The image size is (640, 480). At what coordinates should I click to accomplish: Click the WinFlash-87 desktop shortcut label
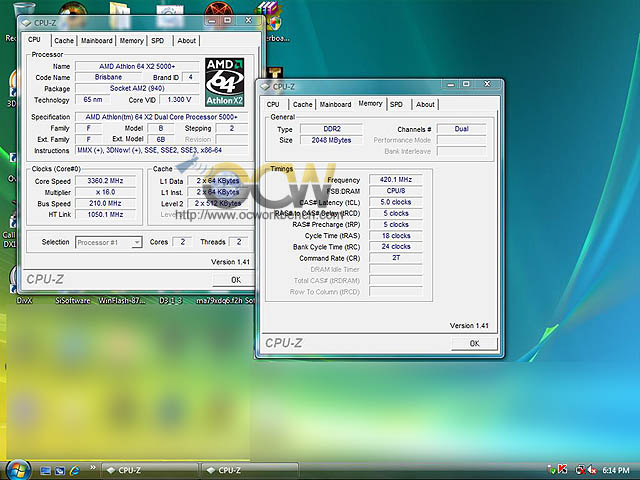122,301
